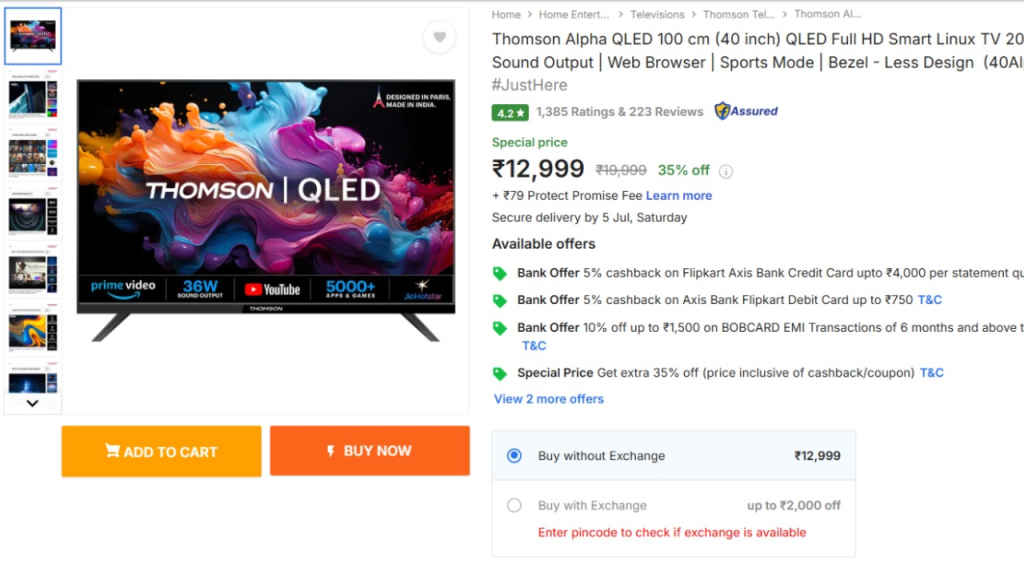This screenshot has width=1024, height=576.
Task: Choose Buy with Exchange option
Action: click(x=514, y=505)
